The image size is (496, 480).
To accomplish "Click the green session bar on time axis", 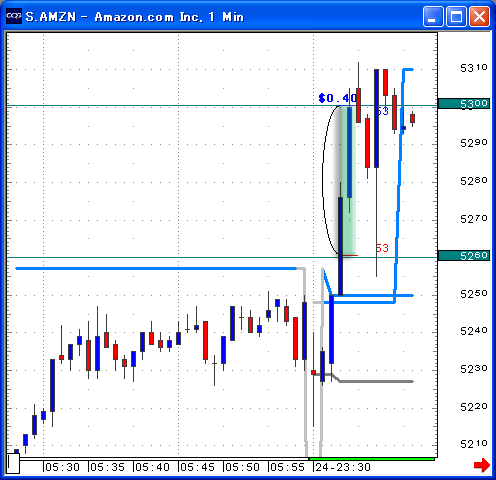I will tap(372, 459).
